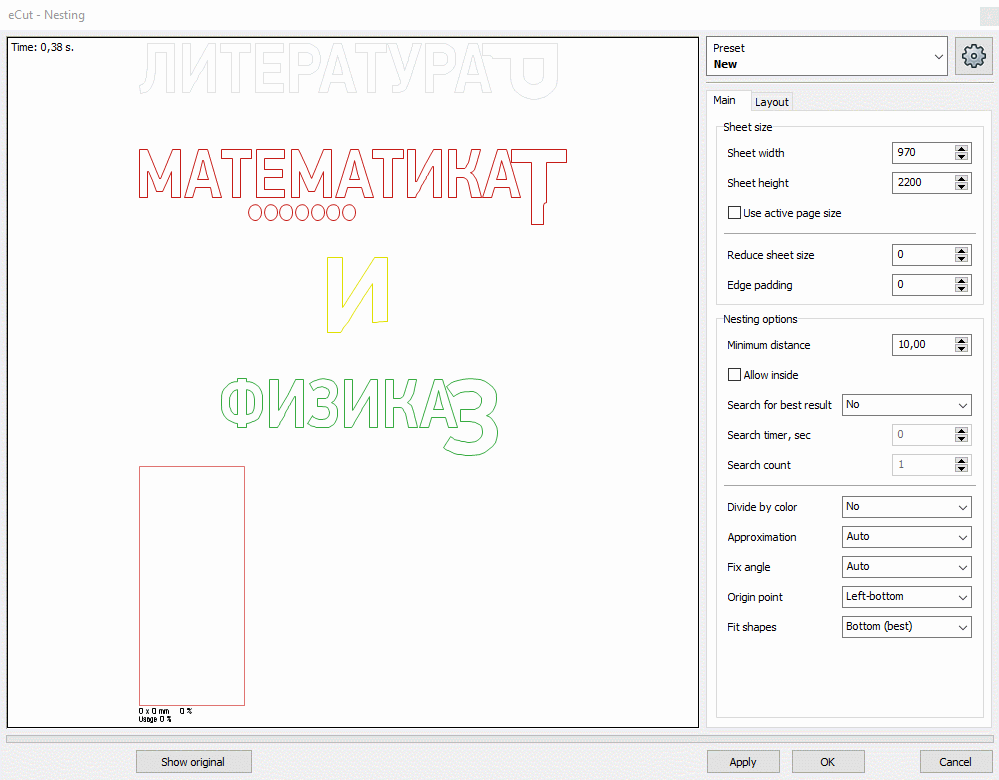Increase Sheet width spinner up arrow
Image resolution: width=999 pixels, height=780 pixels.
[x=961, y=149]
